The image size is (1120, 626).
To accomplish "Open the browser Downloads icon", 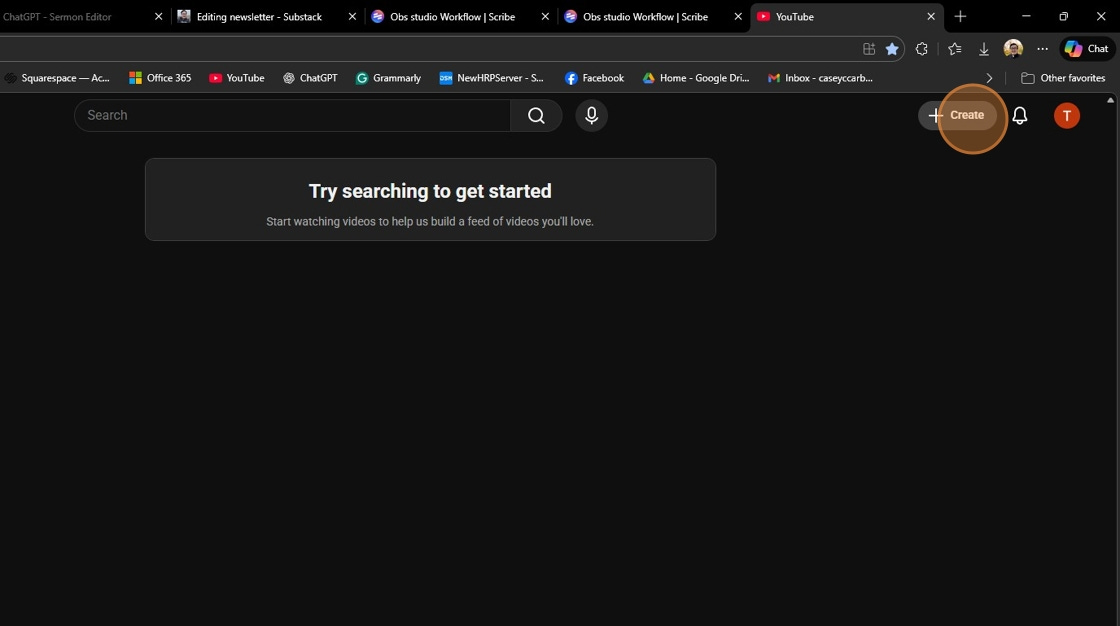I will 984,49.
